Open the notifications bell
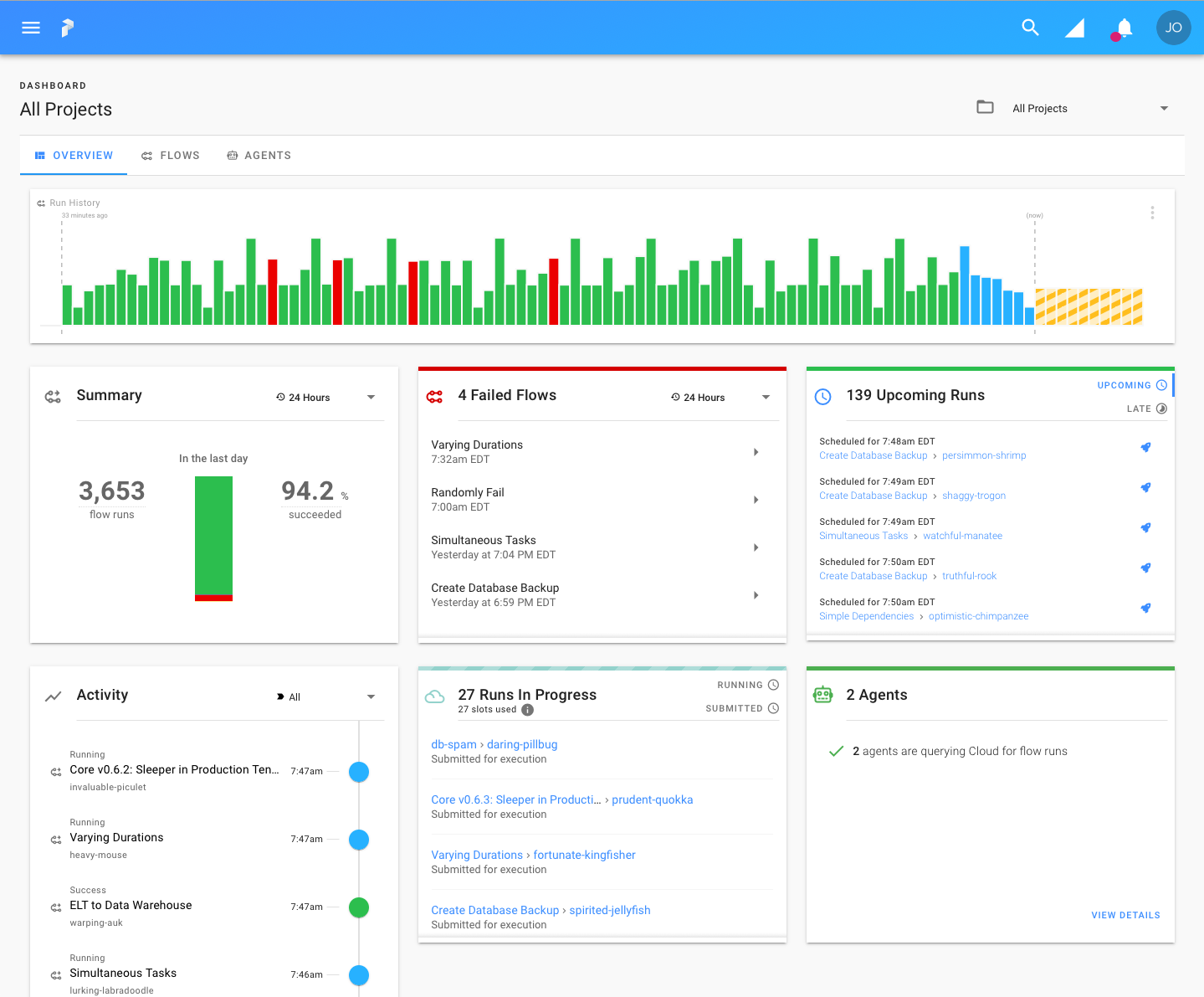1204x997 pixels. click(x=1125, y=28)
